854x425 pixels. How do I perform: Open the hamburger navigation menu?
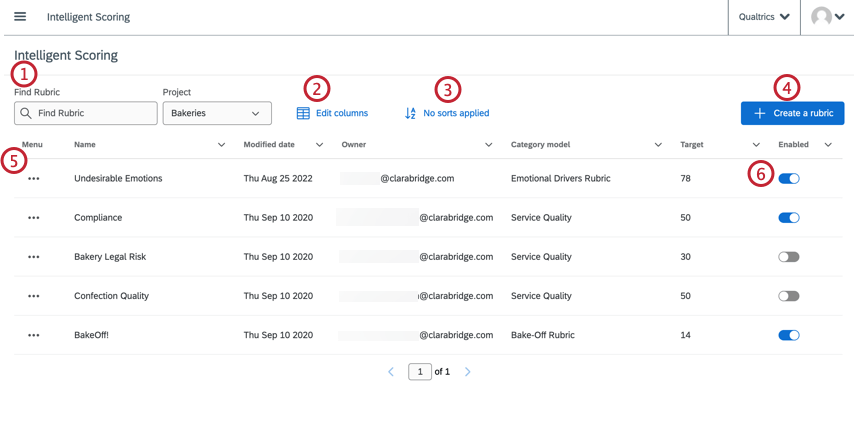coord(20,17)
